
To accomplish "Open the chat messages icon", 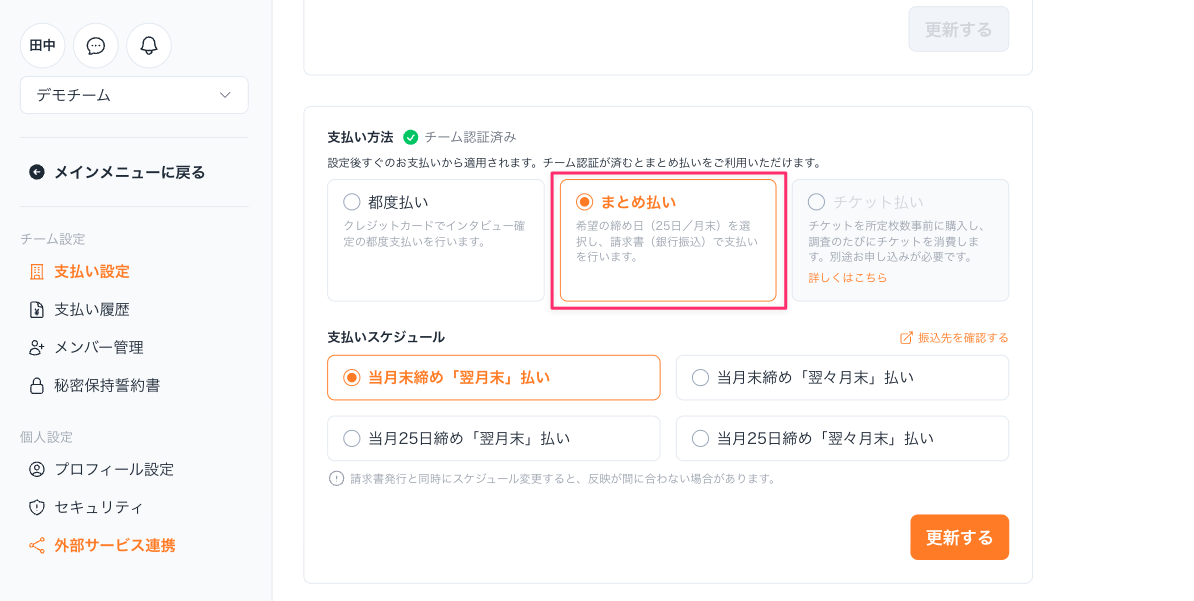I will [96, 46].
